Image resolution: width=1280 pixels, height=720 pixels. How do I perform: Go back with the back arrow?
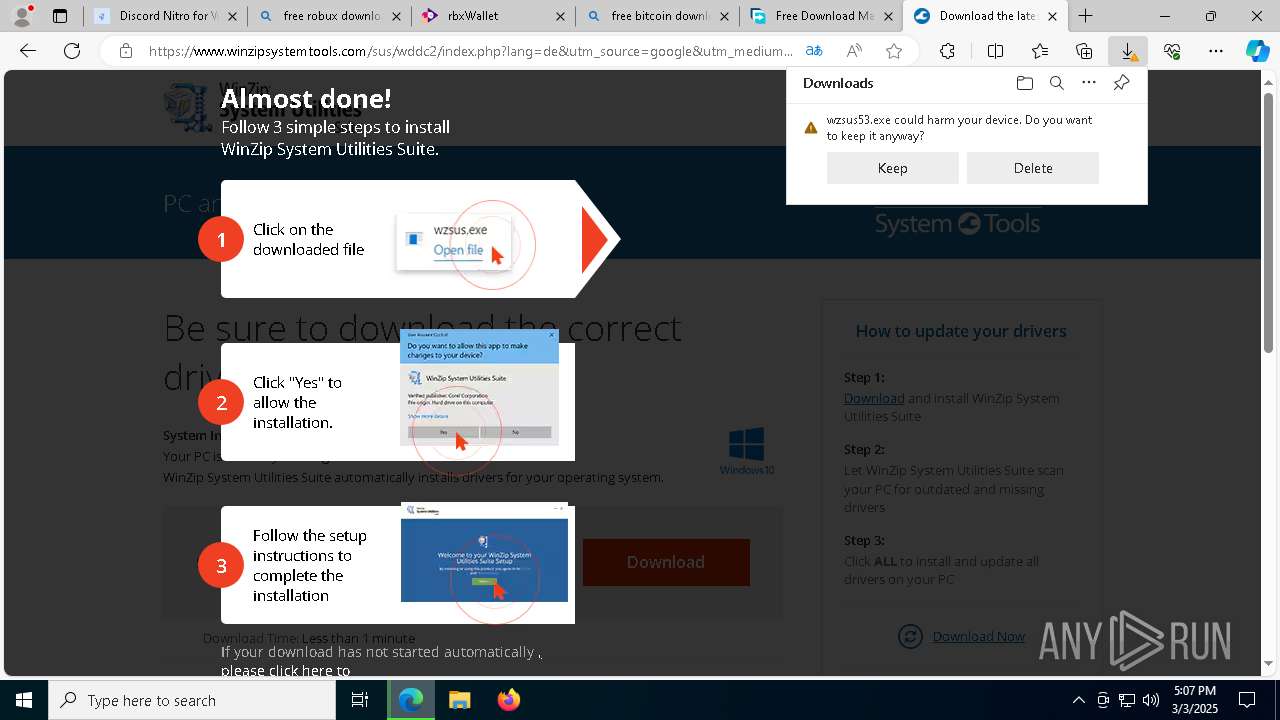point(28,51)
